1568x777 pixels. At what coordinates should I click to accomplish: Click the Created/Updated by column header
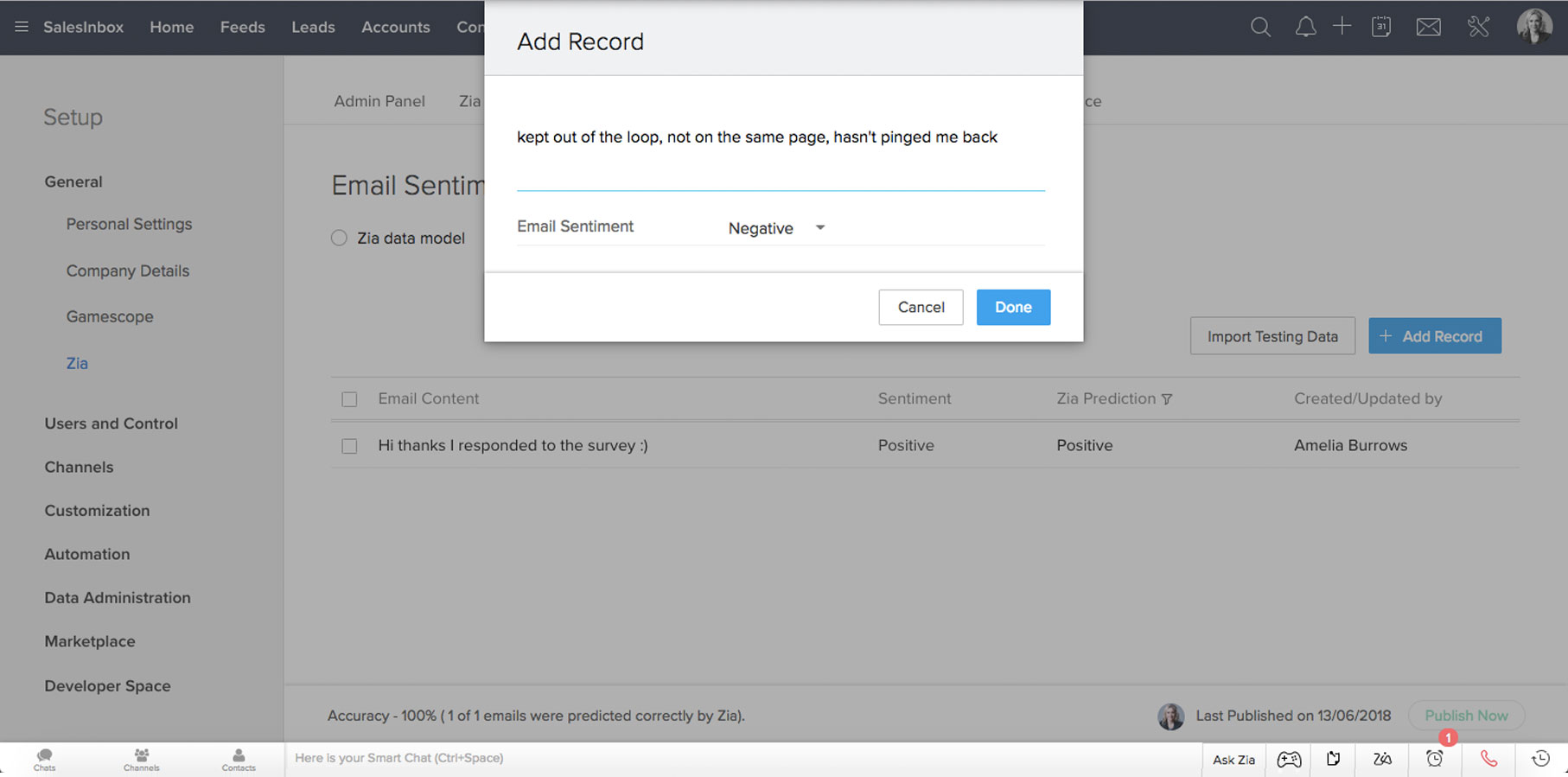click(1367, 398)
